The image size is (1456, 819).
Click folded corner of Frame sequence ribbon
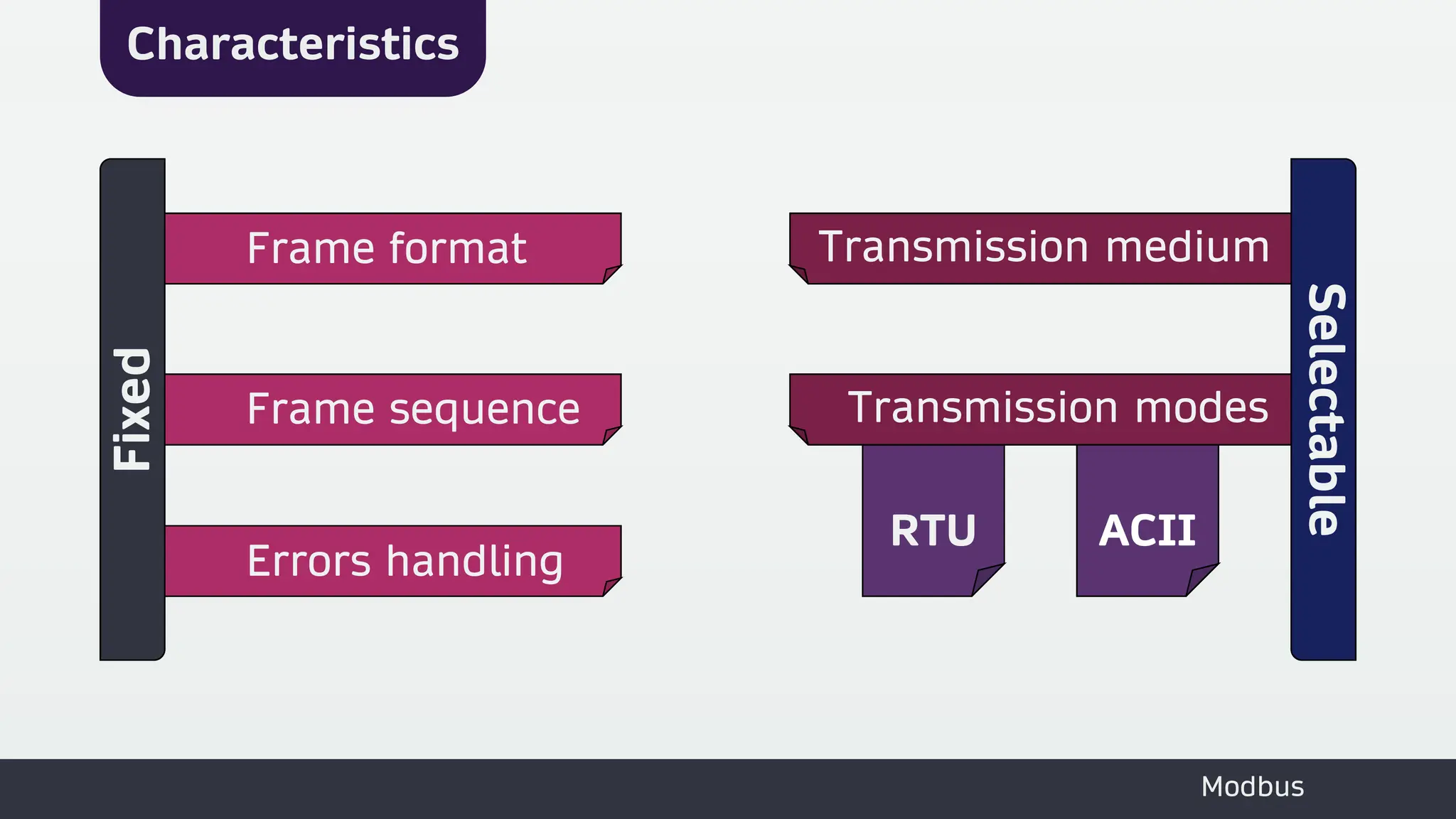(612, 435)
